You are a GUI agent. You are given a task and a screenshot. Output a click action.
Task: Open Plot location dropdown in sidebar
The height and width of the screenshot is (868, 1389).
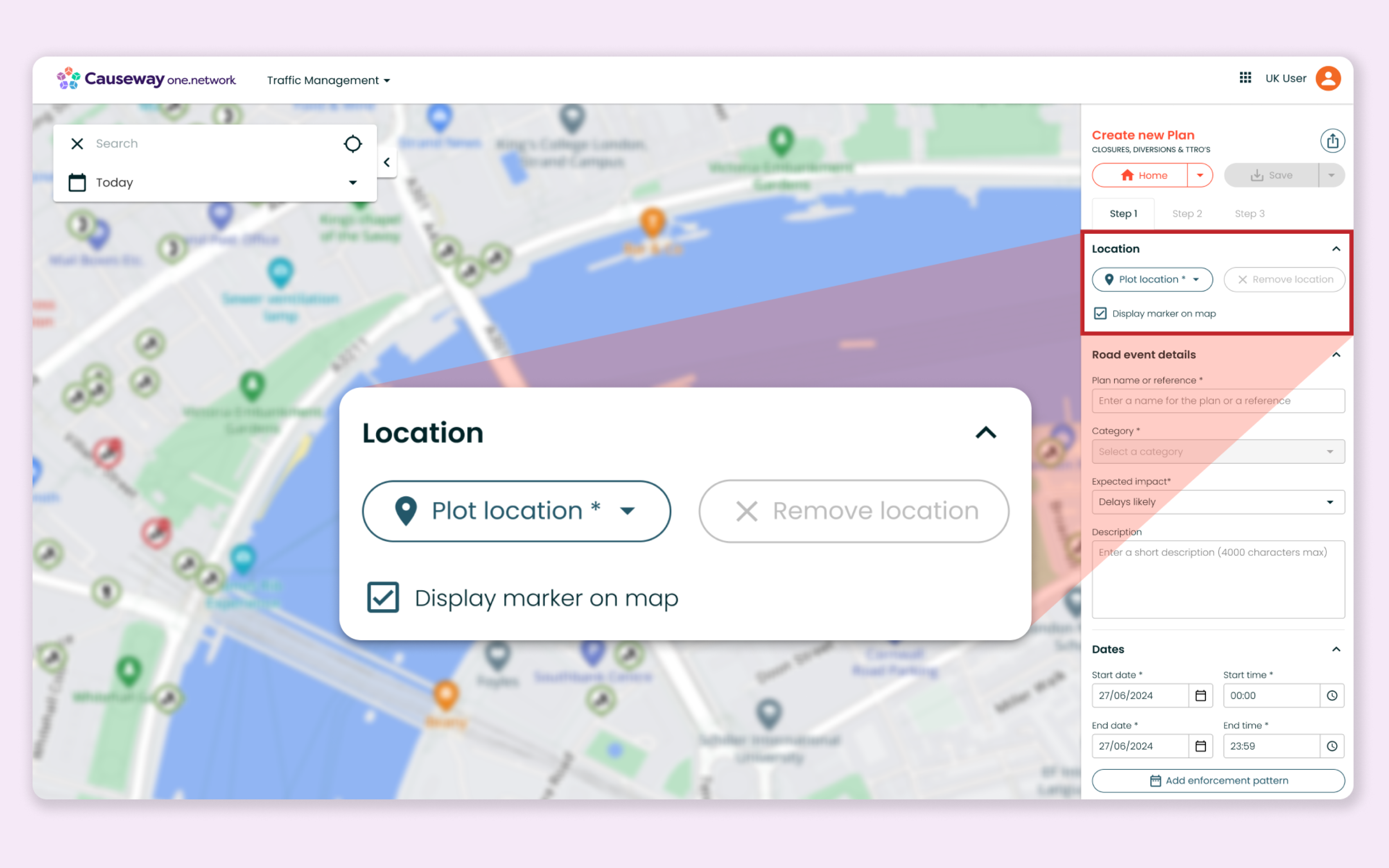[x=1152, y=280]
